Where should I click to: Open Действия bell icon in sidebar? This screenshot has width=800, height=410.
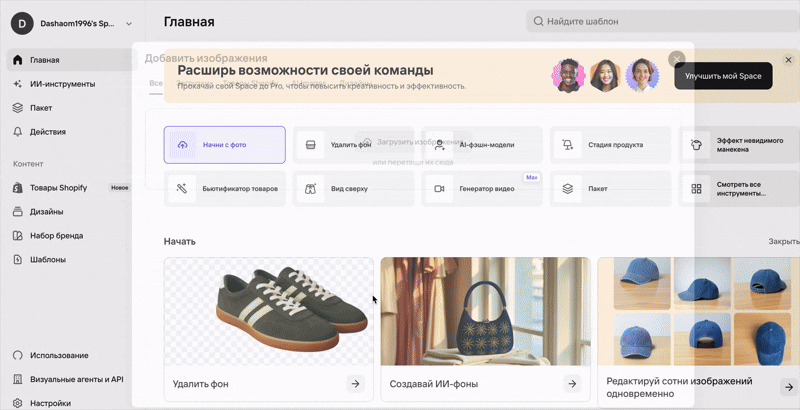pos(18,132)
